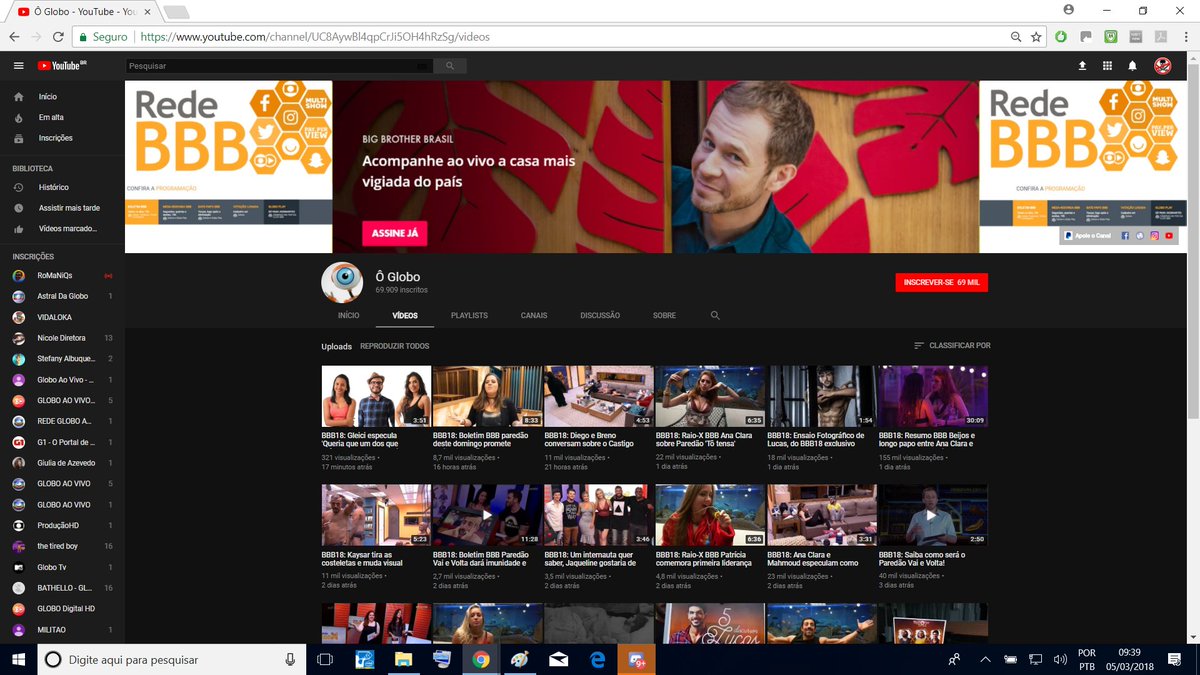Open the Mail app in taskbar

click(559, 659)
